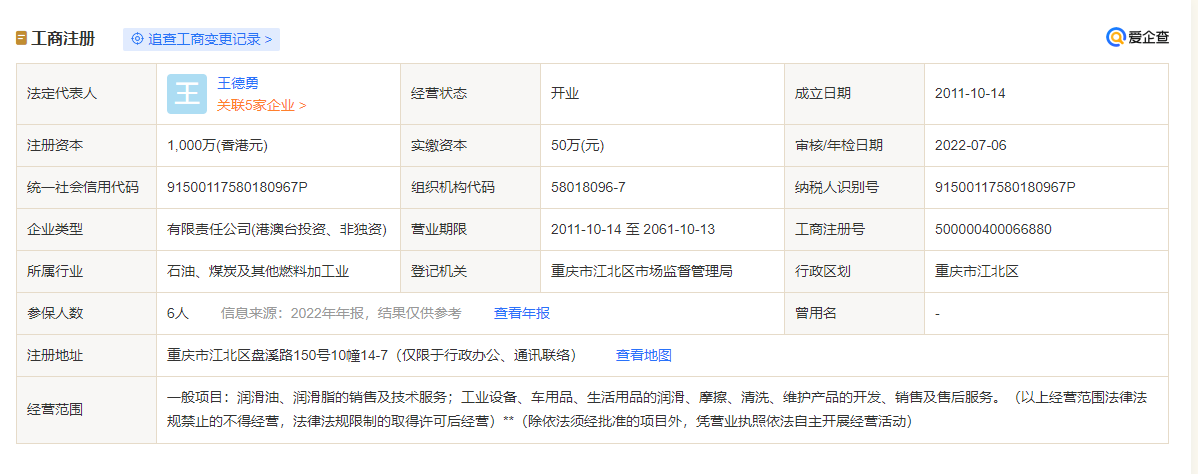Click the 工商注册号 label cell

point(854,229)
